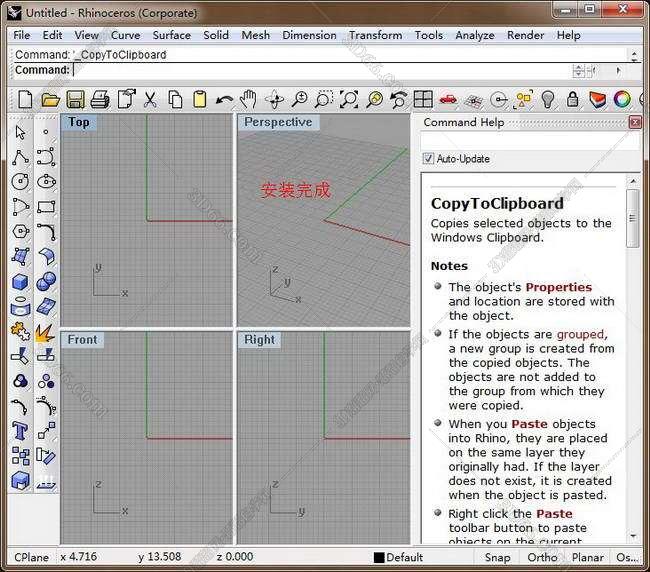
Task: Click the Paste clipboard icon
Action: 200,99
